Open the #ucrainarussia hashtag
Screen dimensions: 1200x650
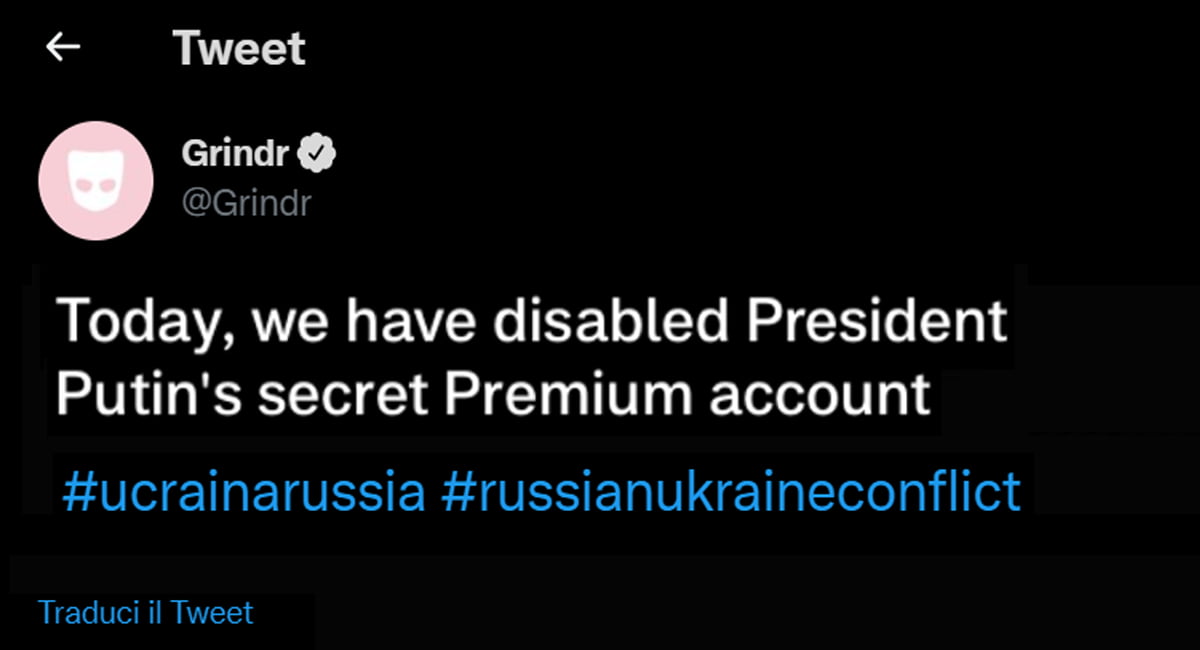pos(243,492)
